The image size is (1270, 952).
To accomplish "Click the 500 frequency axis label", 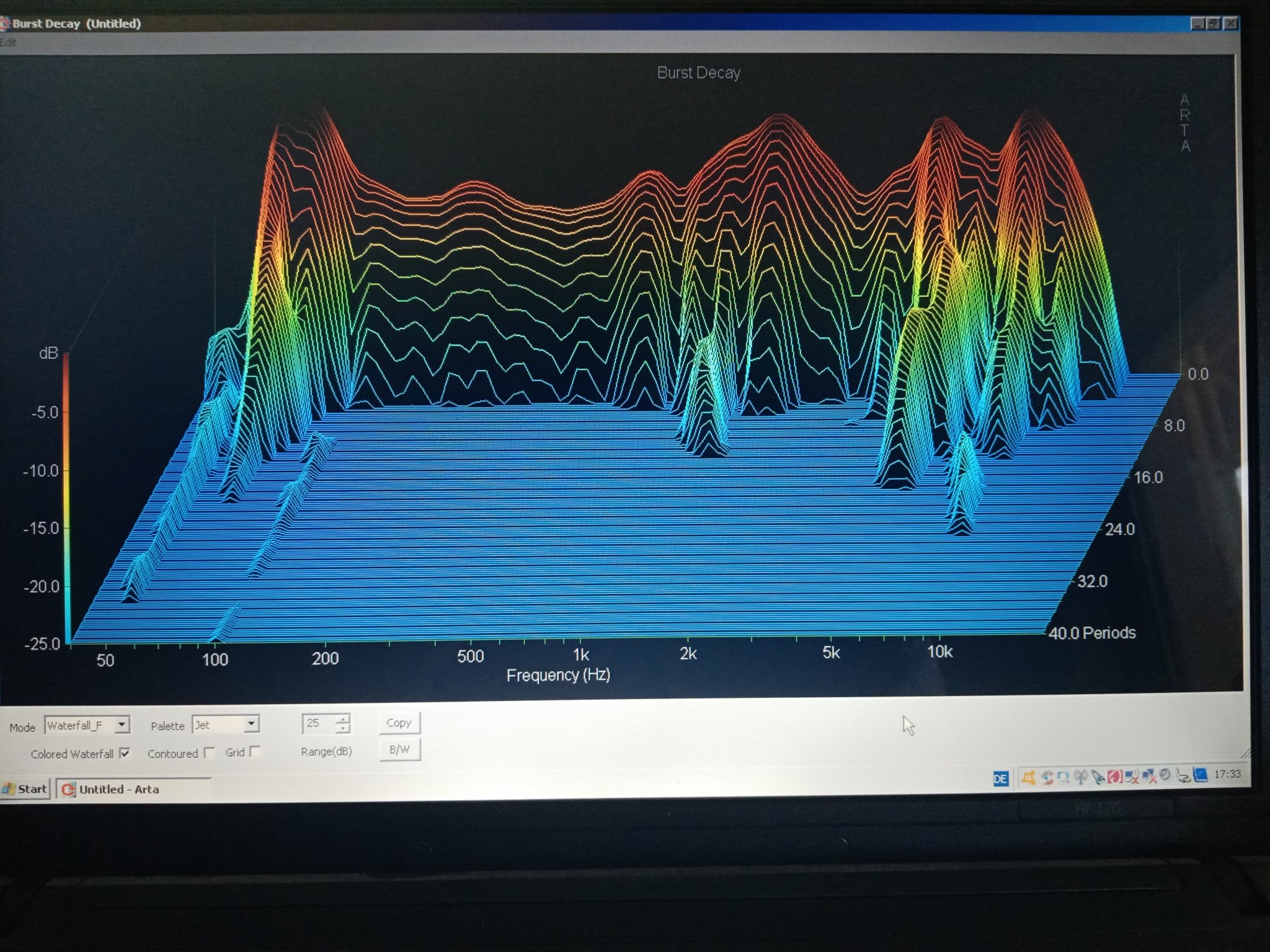I will click(x=470, y=656).
